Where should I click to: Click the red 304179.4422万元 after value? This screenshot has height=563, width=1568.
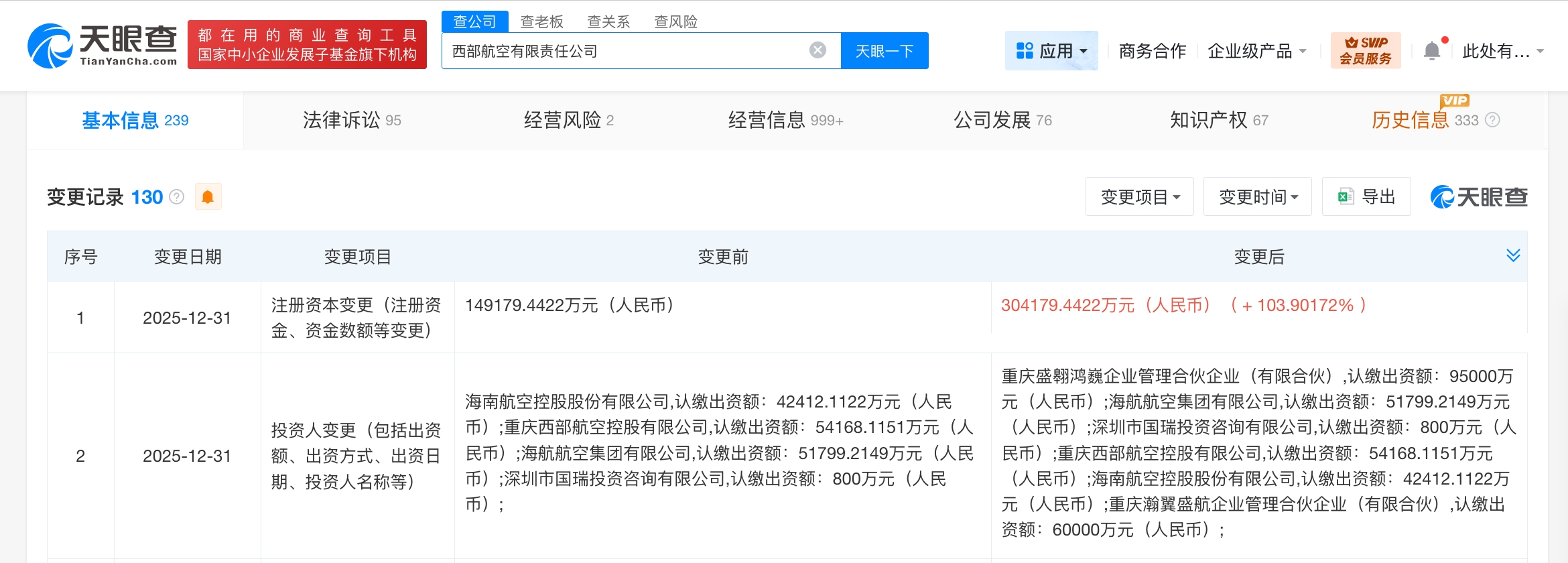click(x=1106, y=305)
